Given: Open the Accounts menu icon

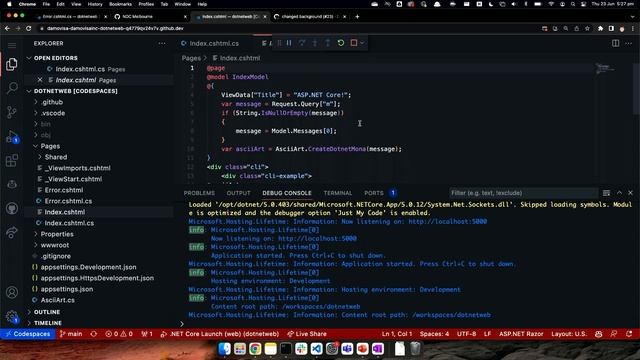Looking at the screenshot, I should tap(12, 292).
